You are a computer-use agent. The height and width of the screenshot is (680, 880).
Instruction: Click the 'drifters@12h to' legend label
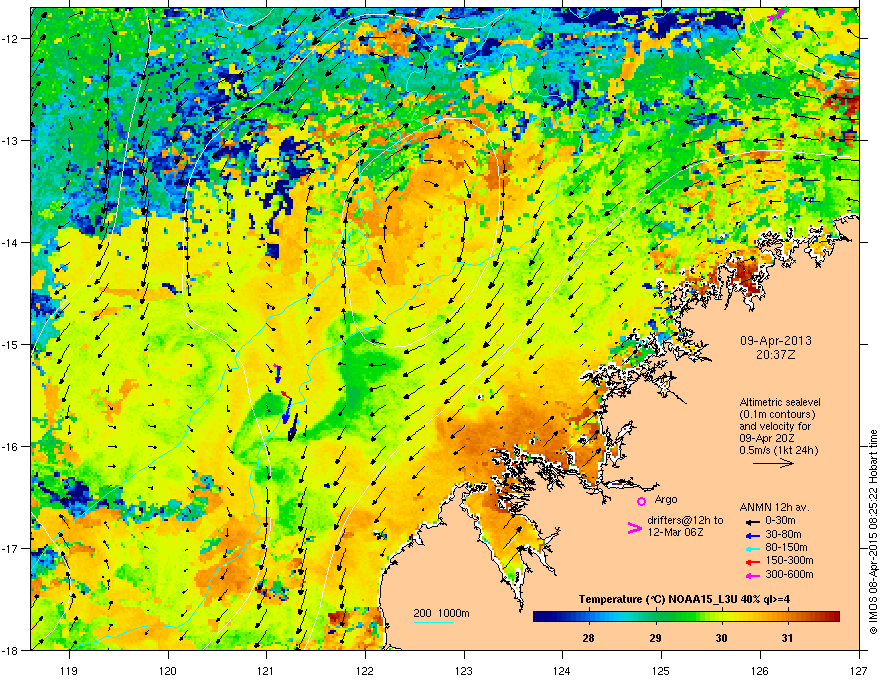pos(685,520)
